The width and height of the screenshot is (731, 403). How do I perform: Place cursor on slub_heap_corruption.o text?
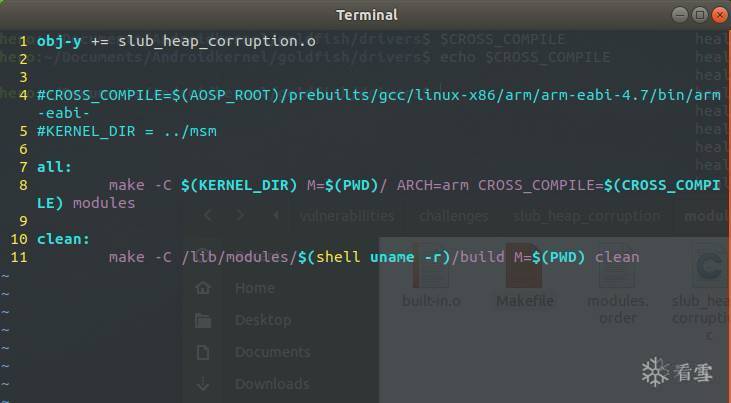pyautogui.click(x=217, y=42)
